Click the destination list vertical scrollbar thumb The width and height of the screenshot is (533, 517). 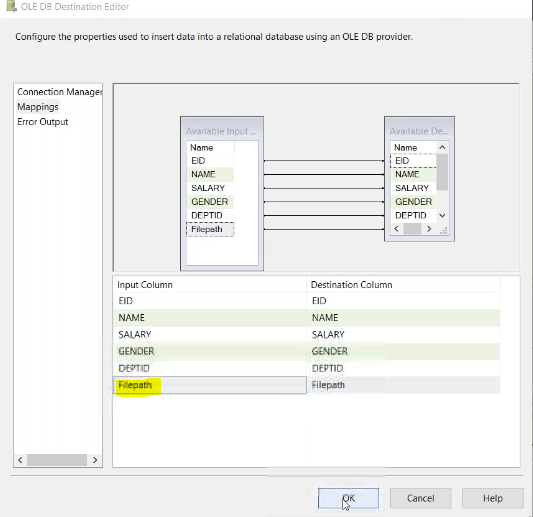click(x=442, y=172)
